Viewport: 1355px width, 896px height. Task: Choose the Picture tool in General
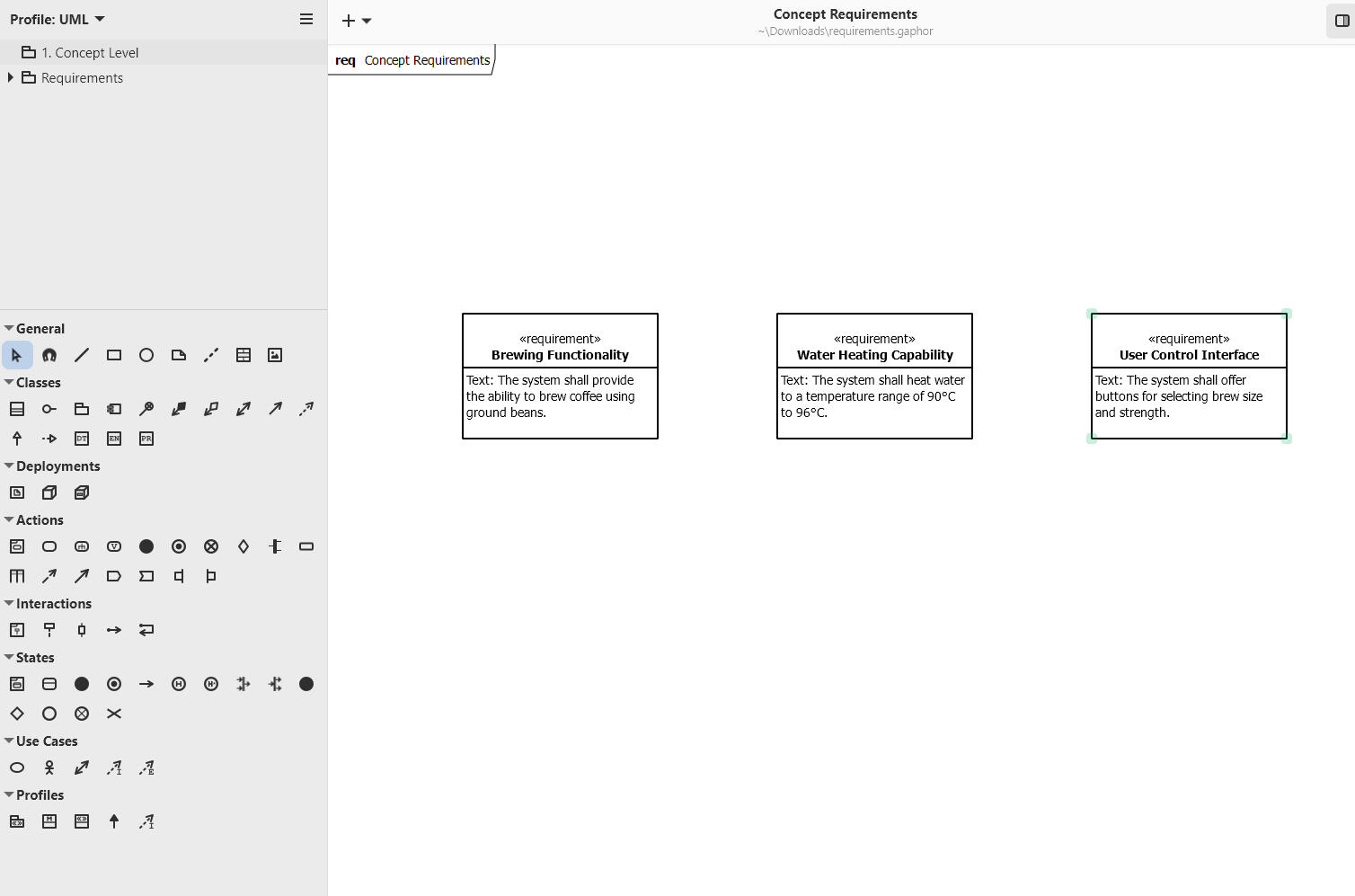(x=275, y=355)
